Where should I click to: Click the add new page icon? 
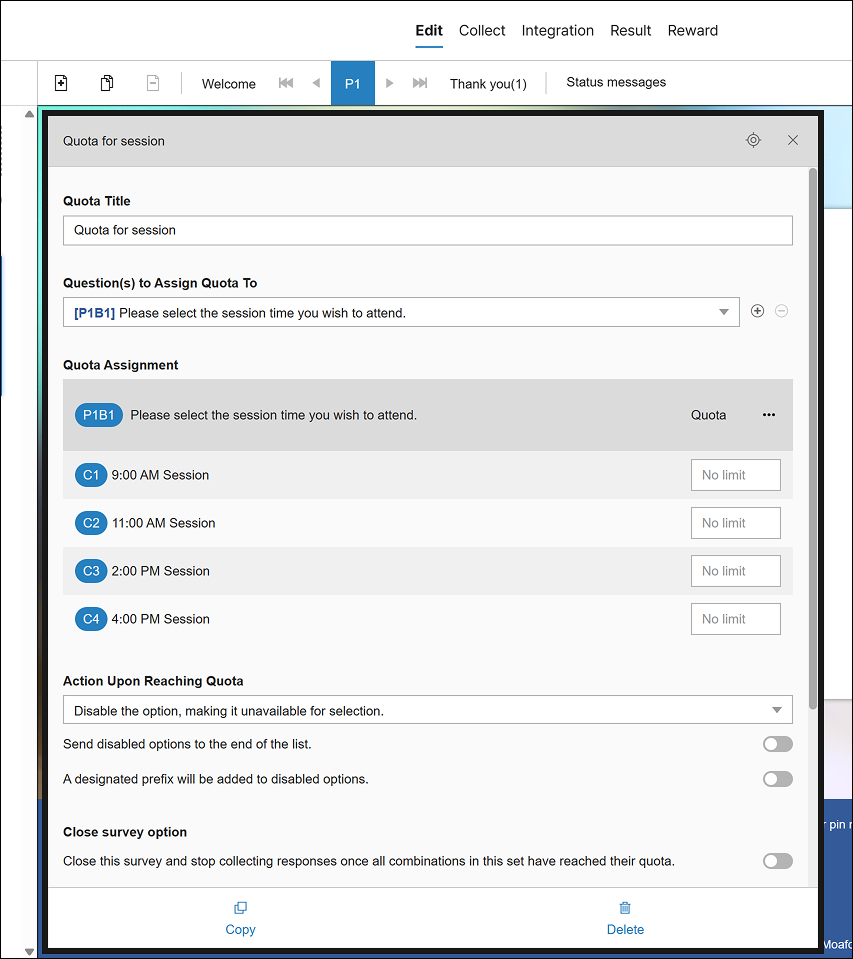(x=61, y=83)
